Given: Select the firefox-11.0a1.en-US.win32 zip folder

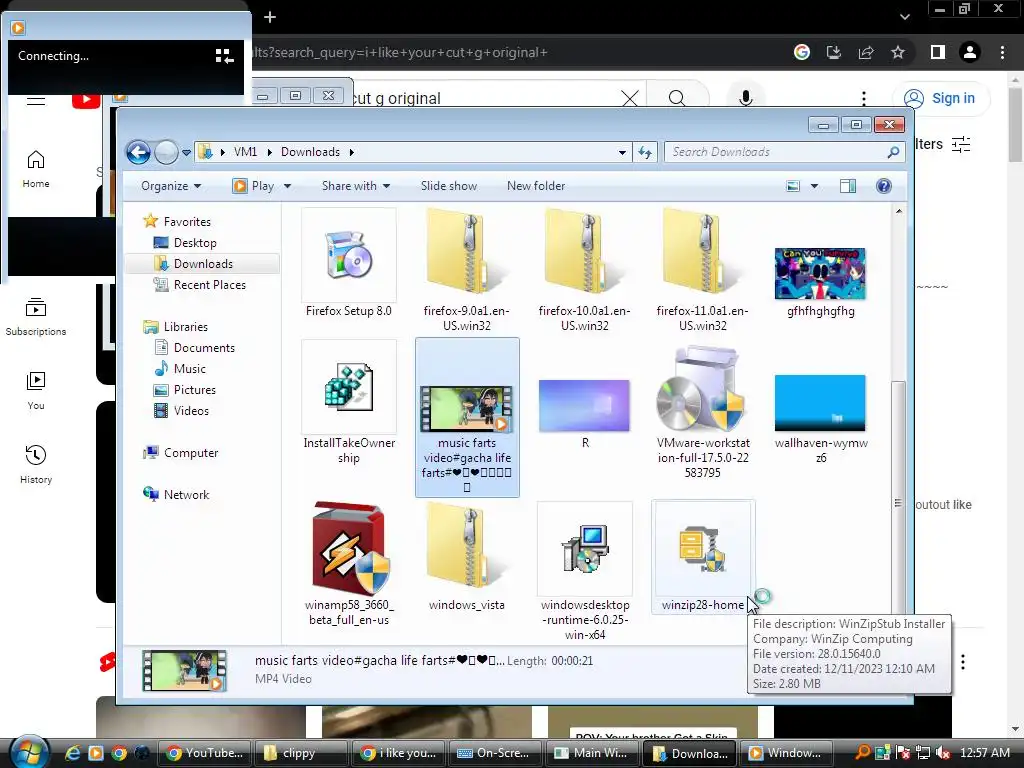Looking at the screenshot, I should pos(702,269).
